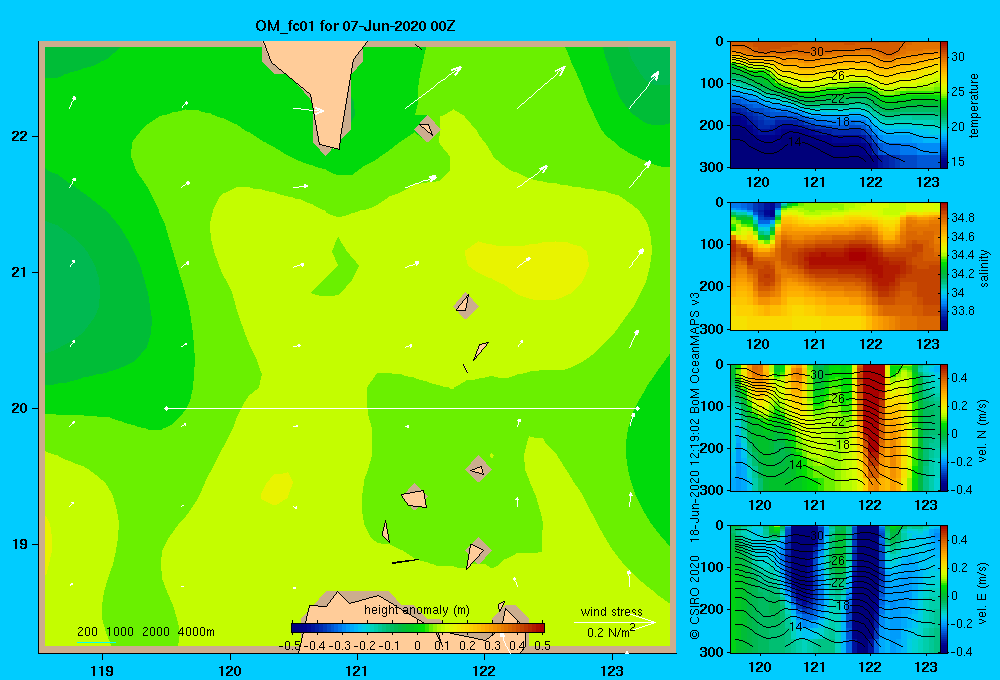Click the '4000m' bathymetry depth label
This screenshot has height=680, width=1000.
tap(196, 632)
